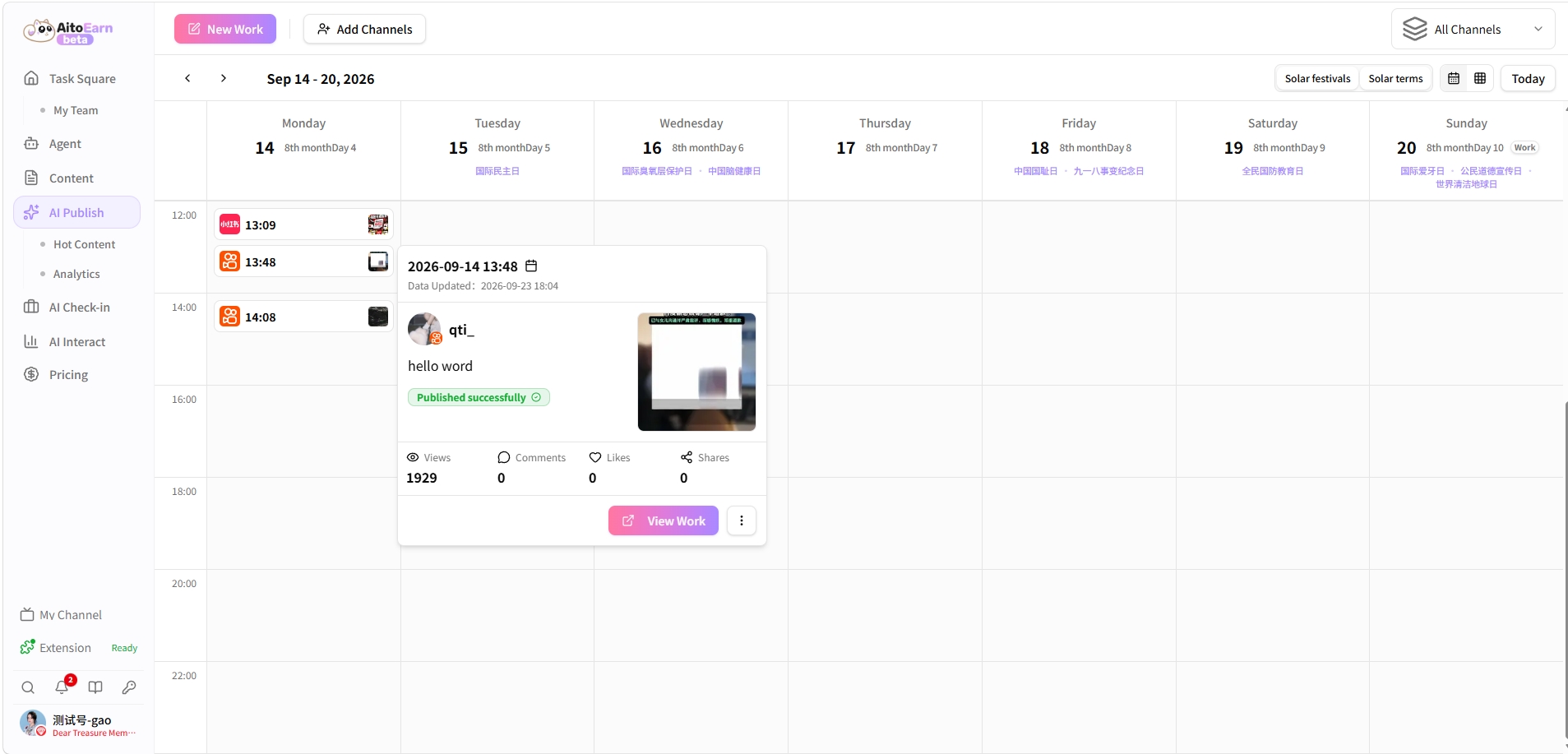The width and height of the screenshot is (1568, 754).
Task: Go to next week arrow
Action: tap(224, 78)
